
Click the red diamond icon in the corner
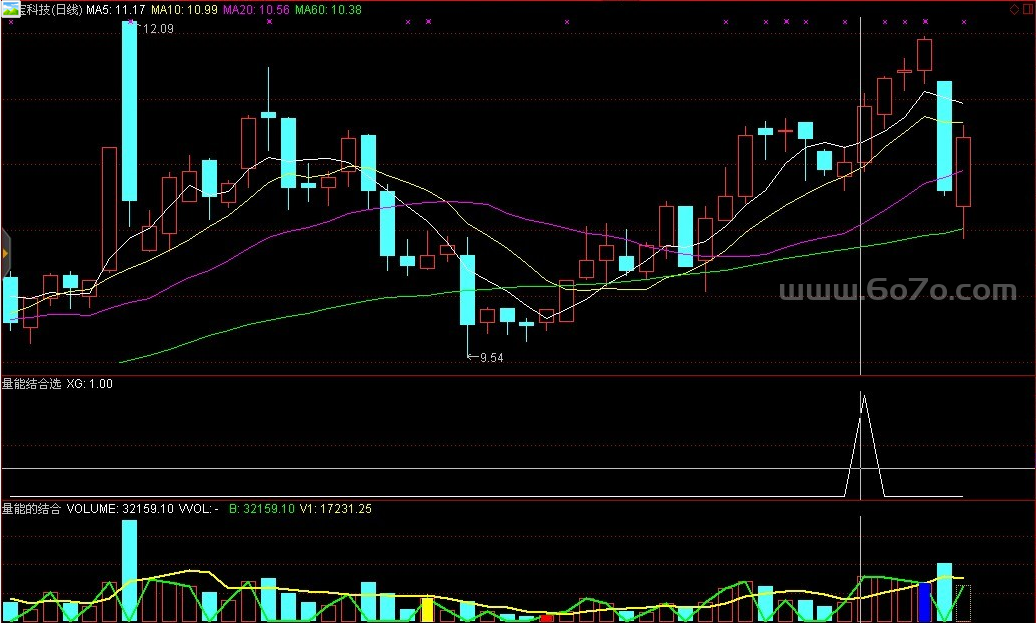(1014, 9)
